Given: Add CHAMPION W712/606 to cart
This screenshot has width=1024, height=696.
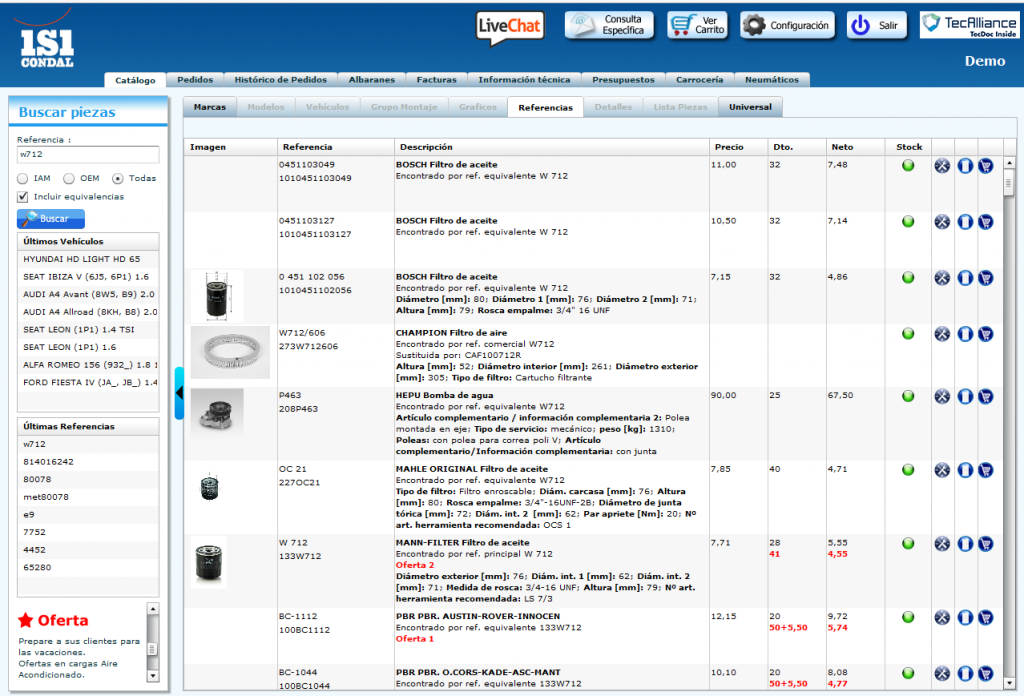Looking at the screenshot, I should point(985,334).
